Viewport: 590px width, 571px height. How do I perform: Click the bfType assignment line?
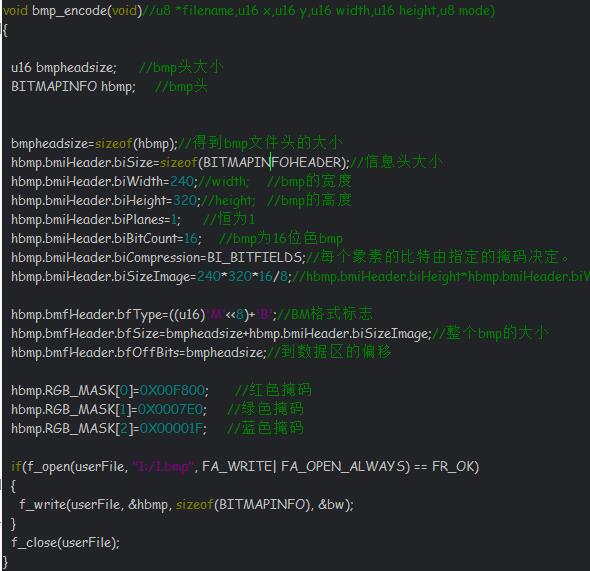(144, 314)
